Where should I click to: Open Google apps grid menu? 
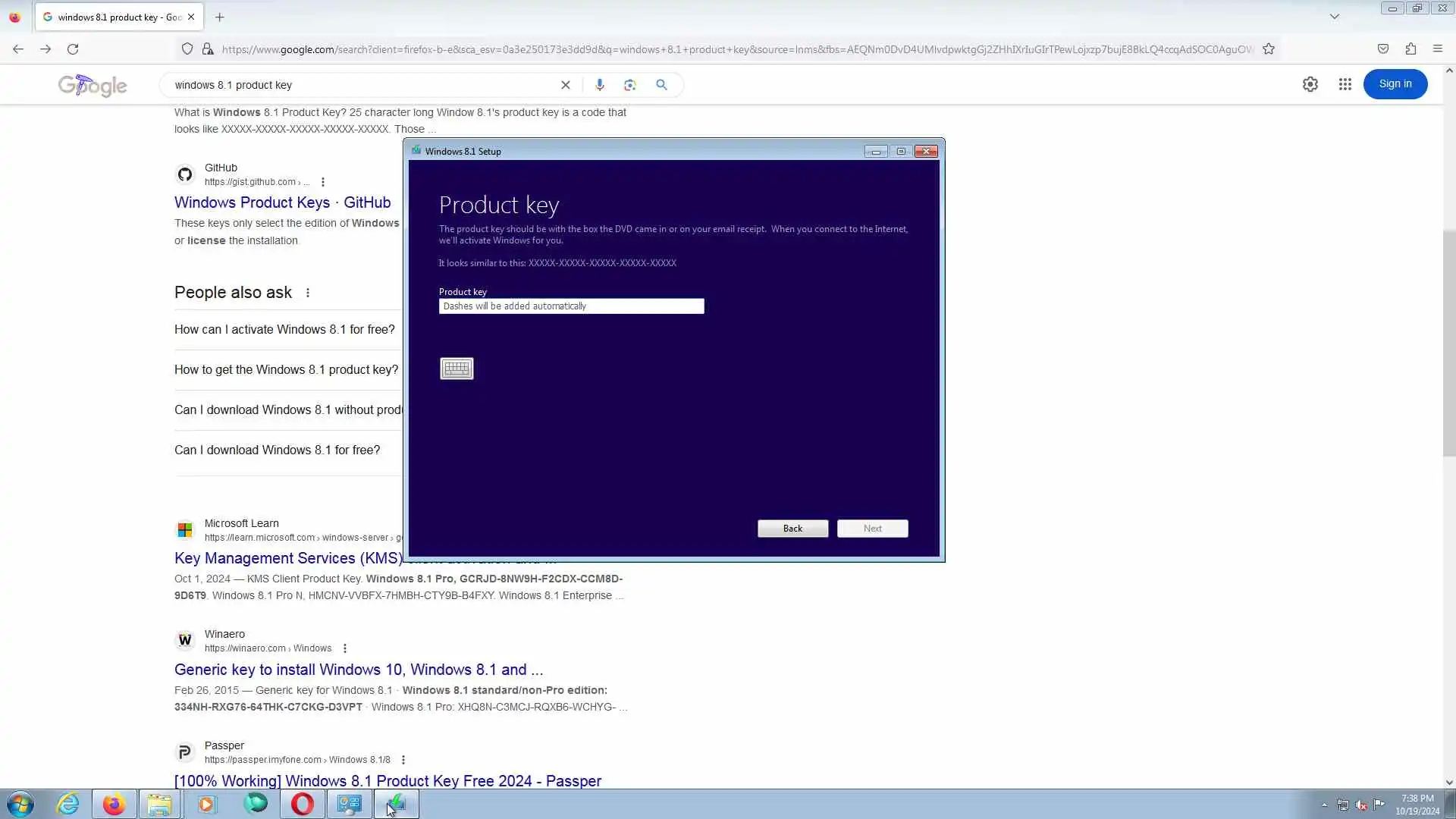[1345, 84]
